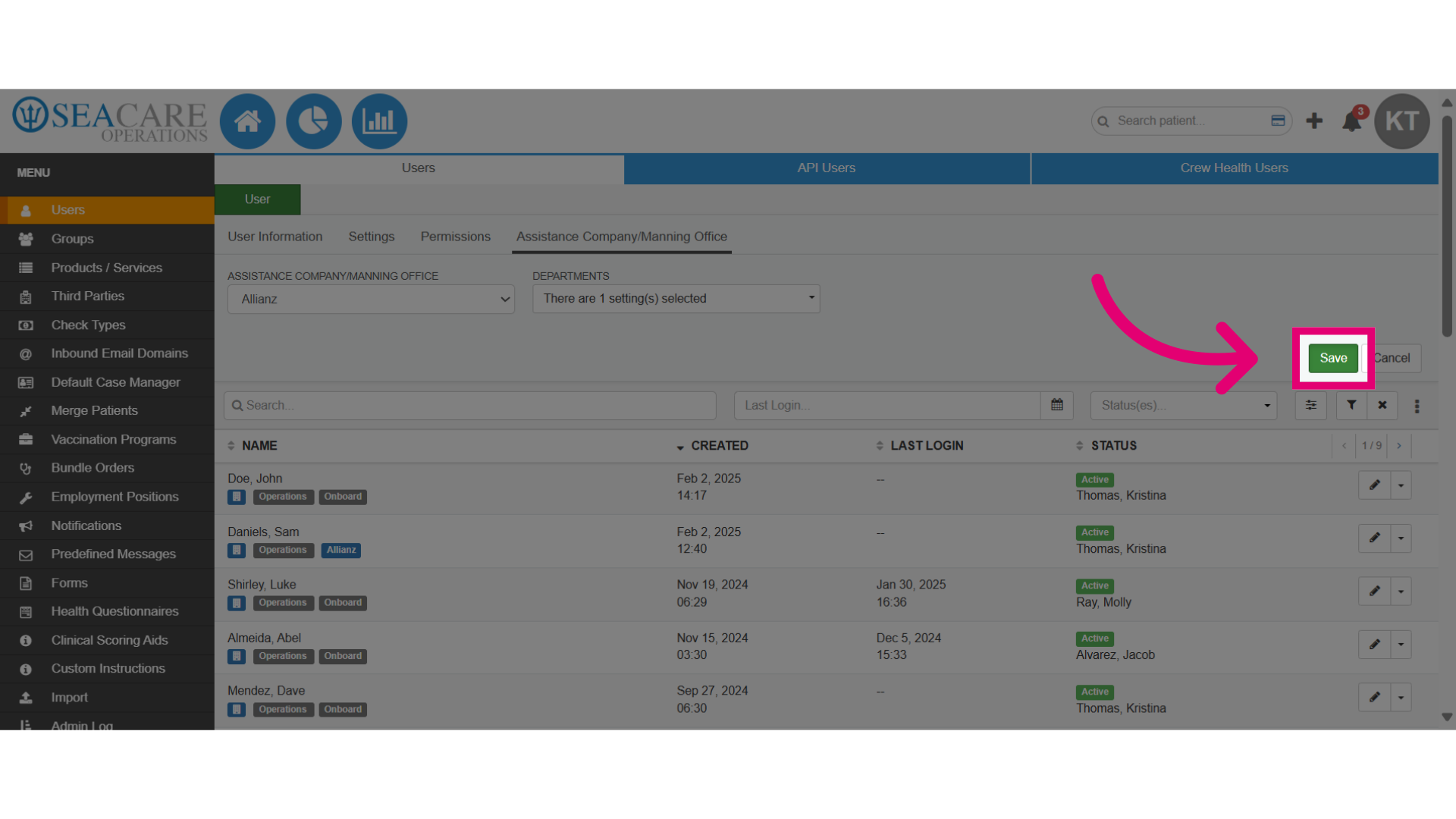Switch to the Crew Health Users tab
1456x819 pixels.
1234,168
